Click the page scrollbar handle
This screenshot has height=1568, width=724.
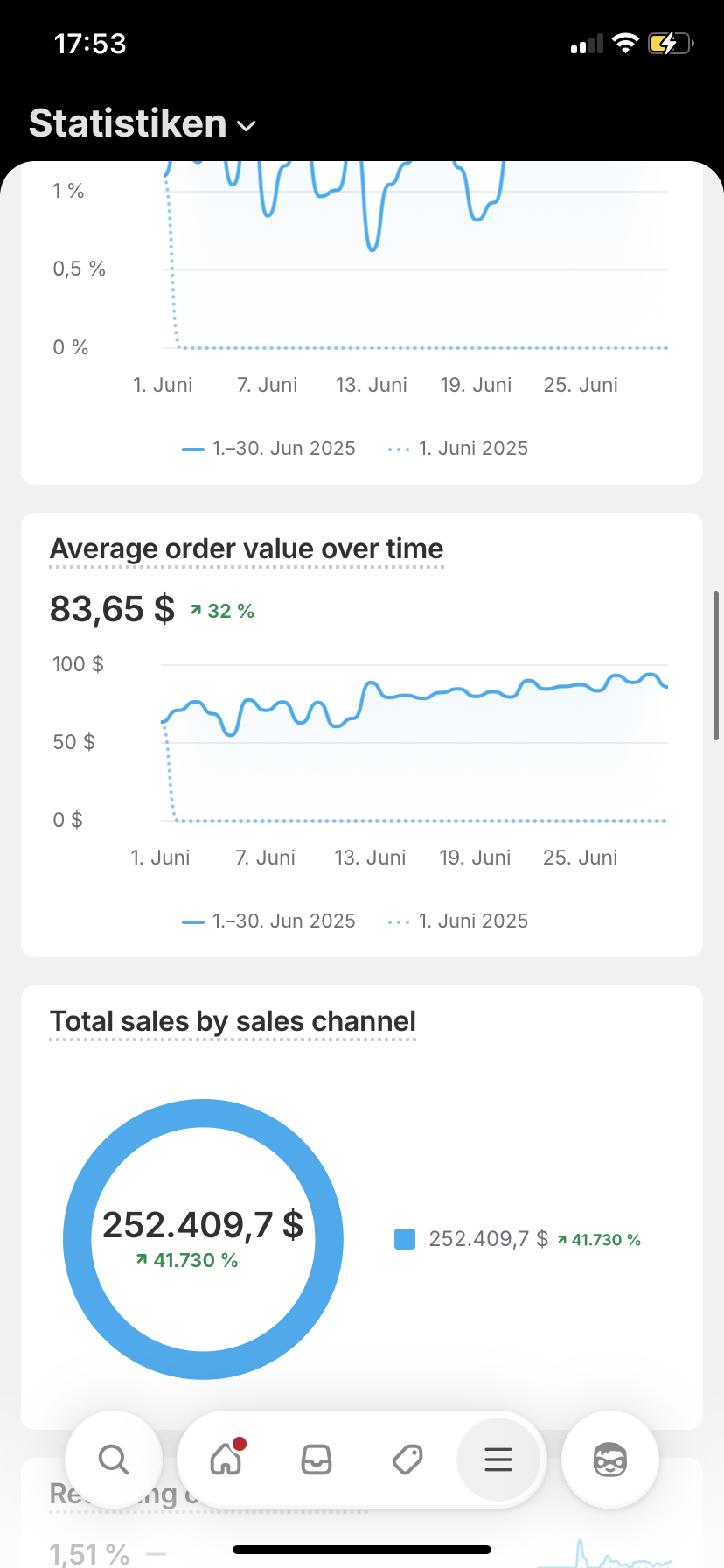point(716,665)
